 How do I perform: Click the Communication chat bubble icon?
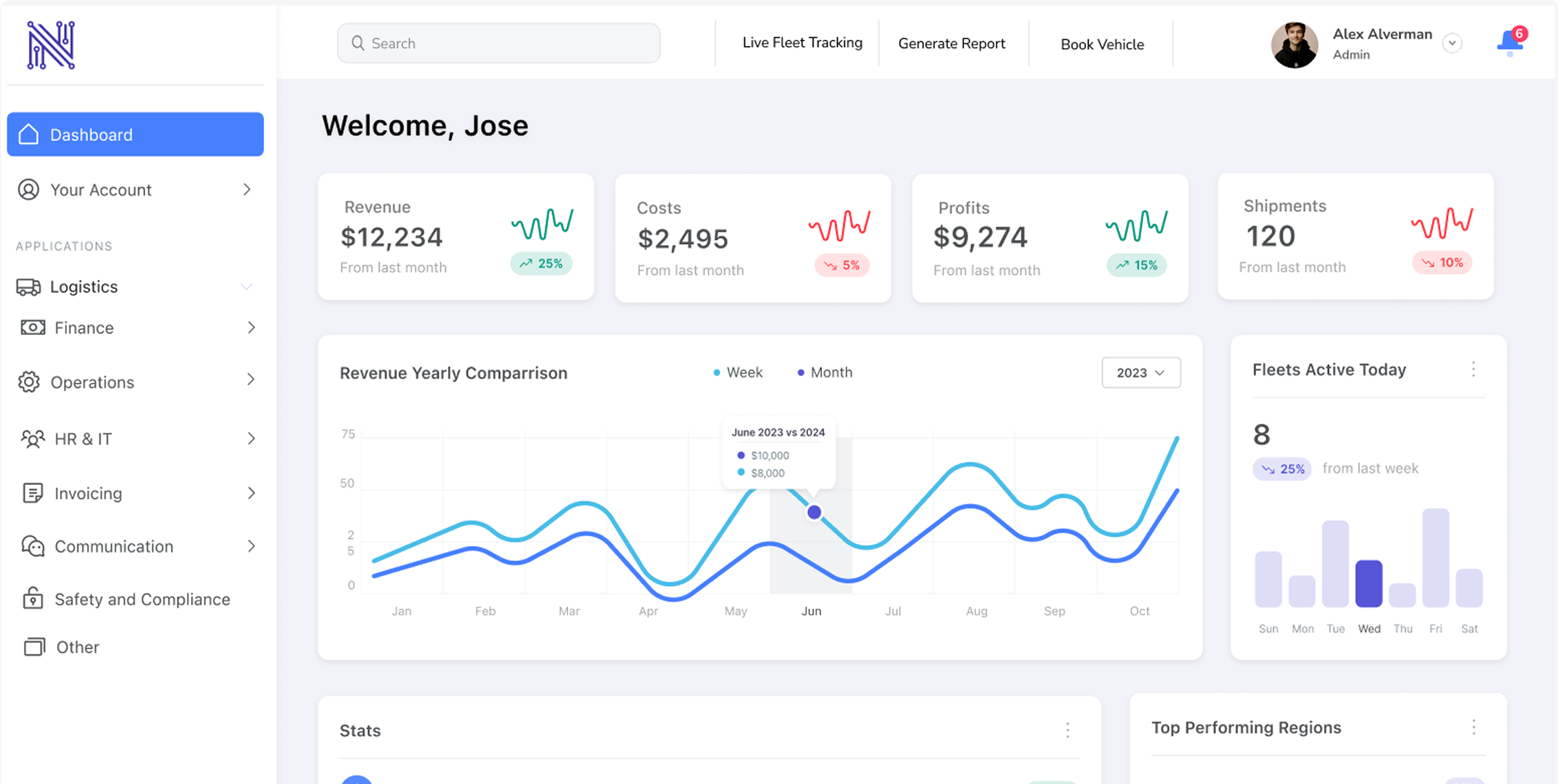tap(32, 546)
